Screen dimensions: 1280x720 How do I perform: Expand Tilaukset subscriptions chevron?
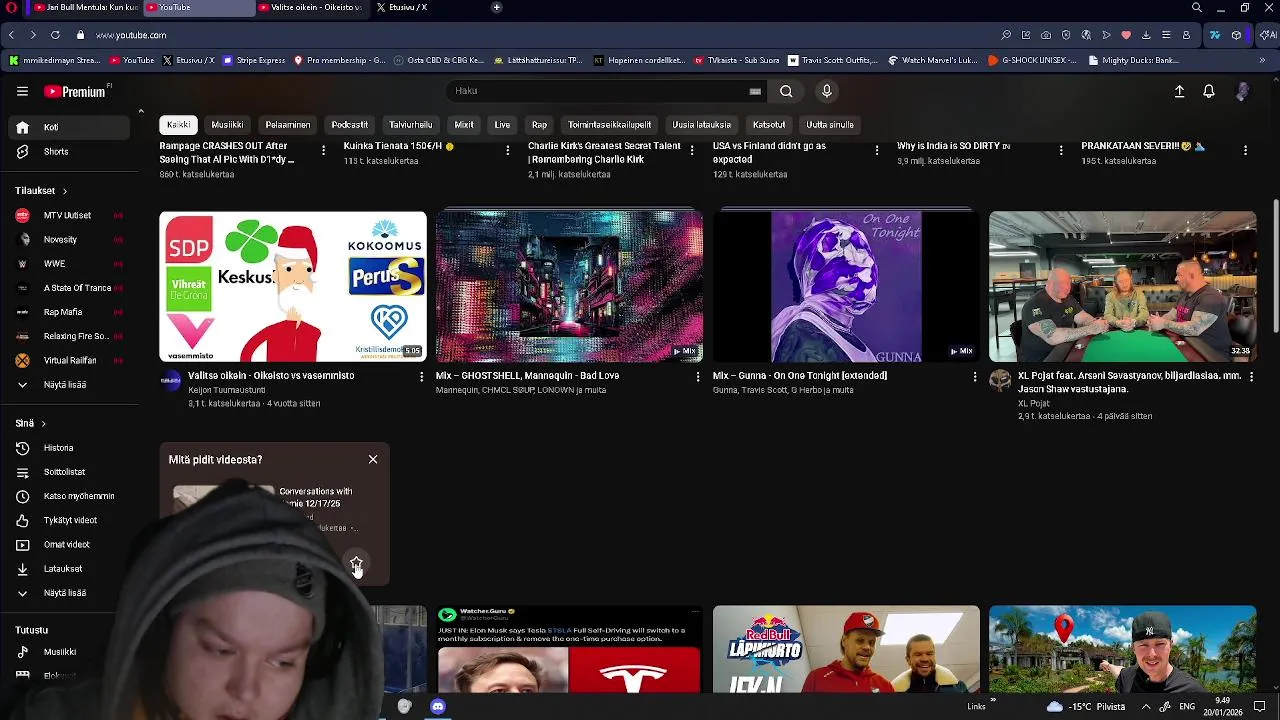[65, 191]
